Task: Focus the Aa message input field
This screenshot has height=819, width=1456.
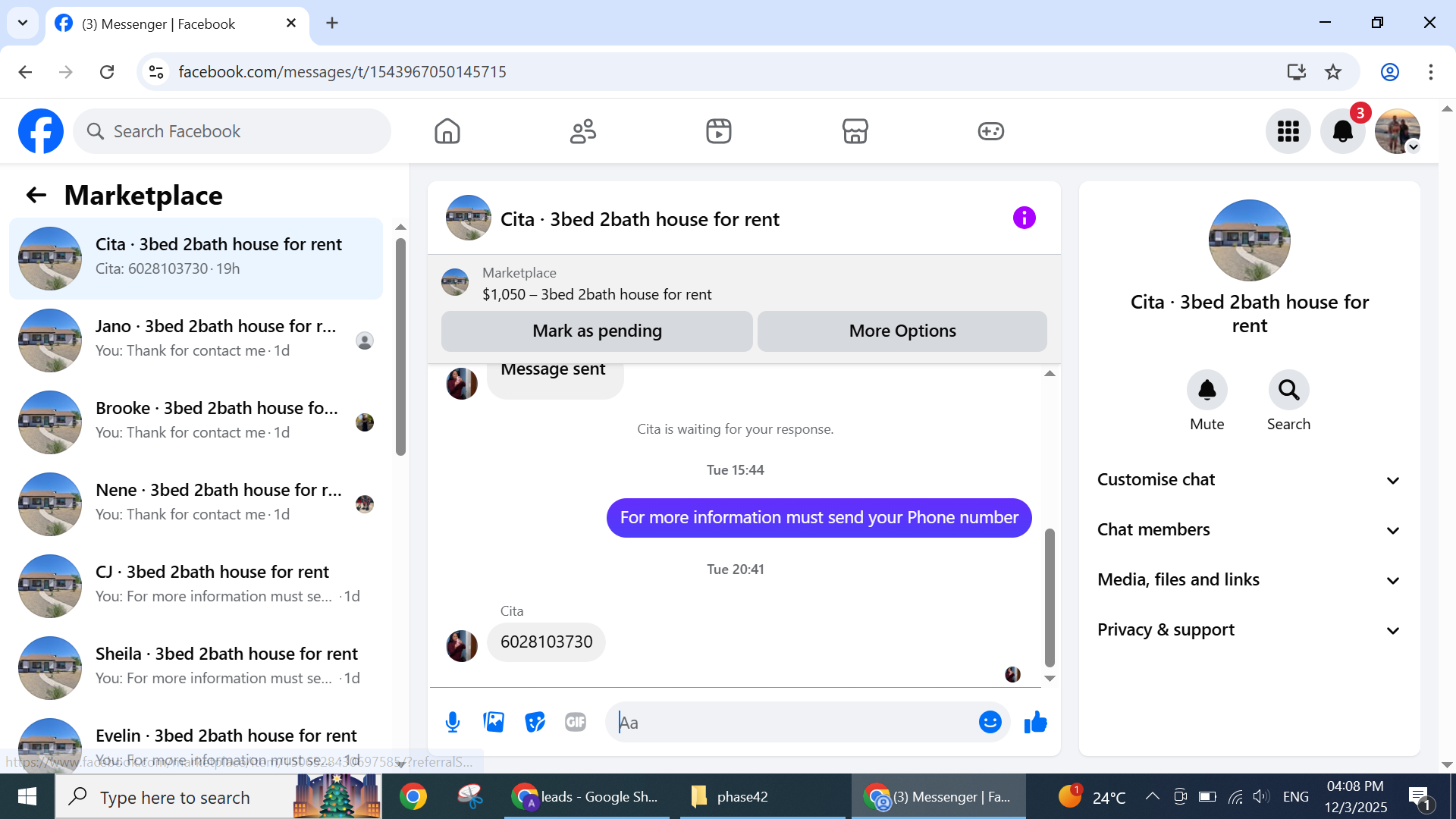Action: pos(792,723)
